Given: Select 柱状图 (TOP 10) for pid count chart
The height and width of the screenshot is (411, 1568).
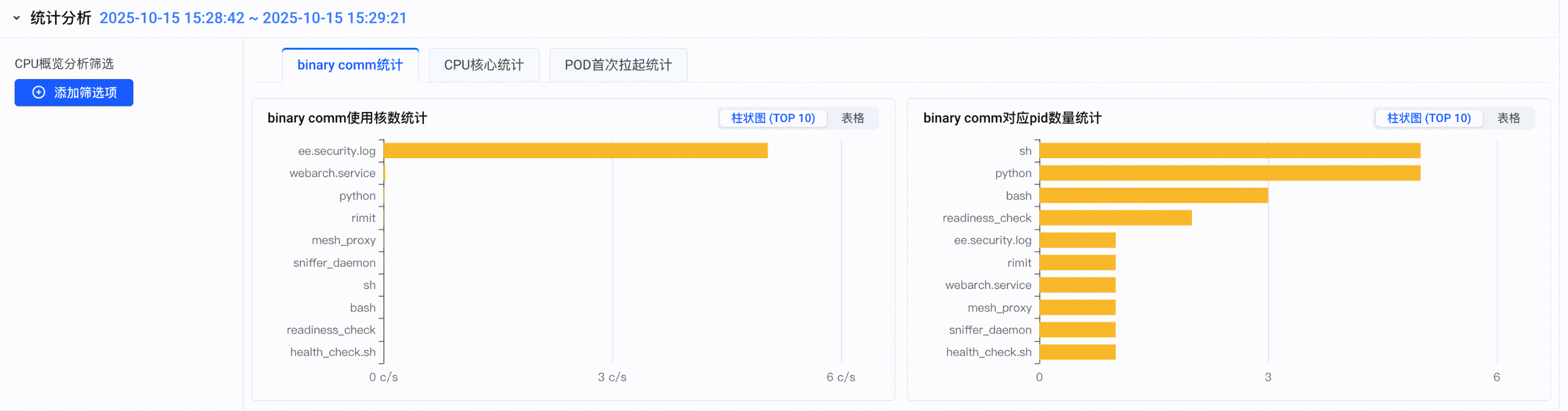Looking at the screenshot, I should [x=1428, y=118].
